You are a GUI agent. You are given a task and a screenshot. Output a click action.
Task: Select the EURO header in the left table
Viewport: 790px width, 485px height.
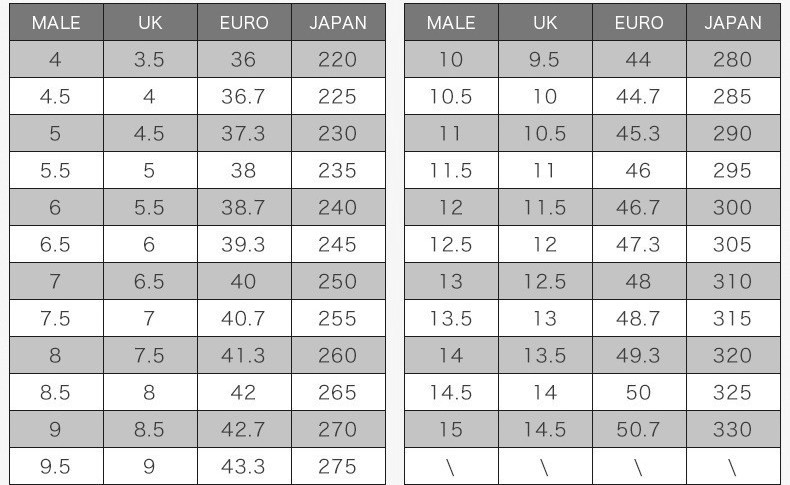pyautogui.click(x=244, y=22)
